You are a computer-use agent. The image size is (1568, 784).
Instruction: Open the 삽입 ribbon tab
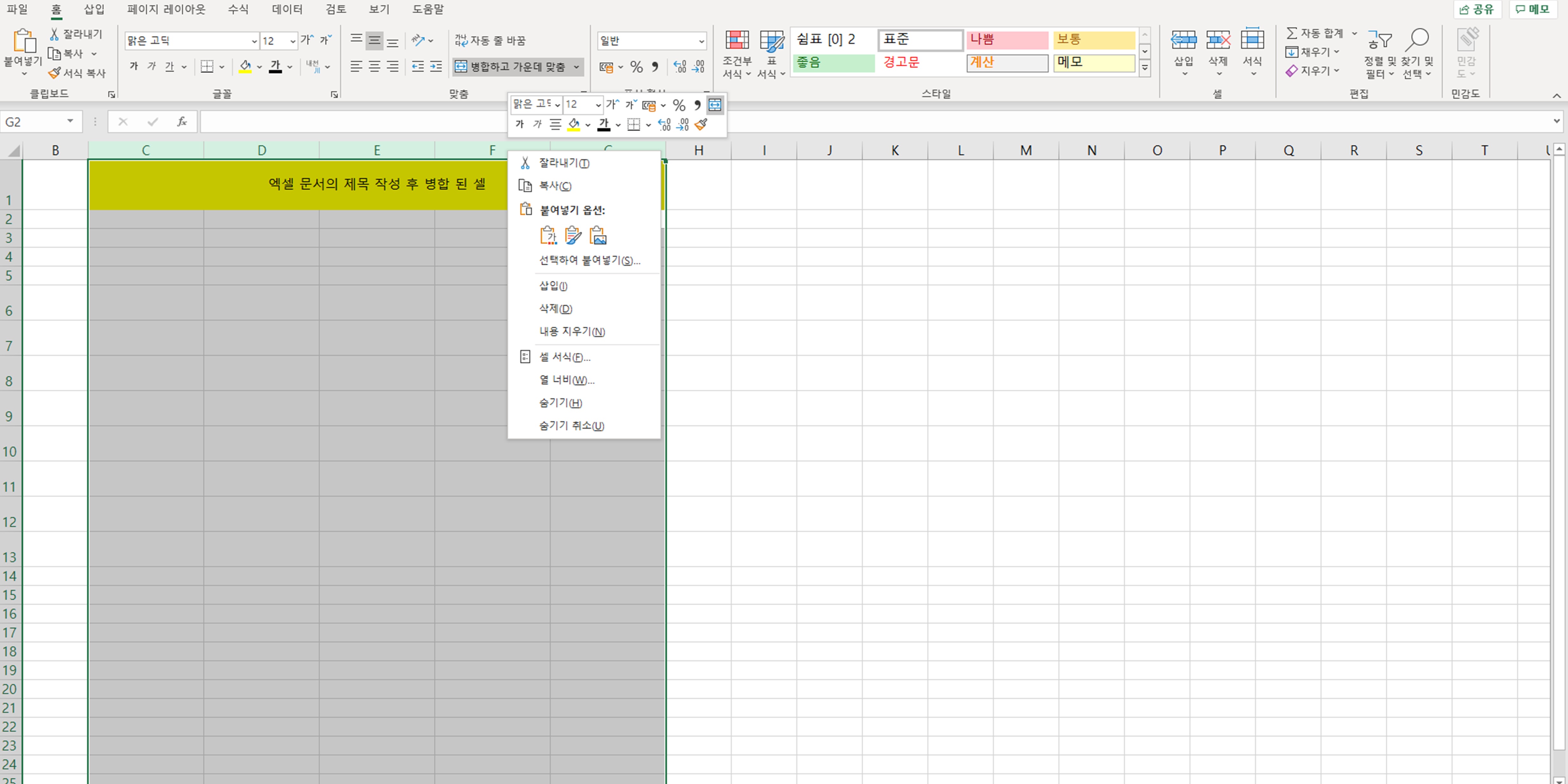(x=94, y=9)
